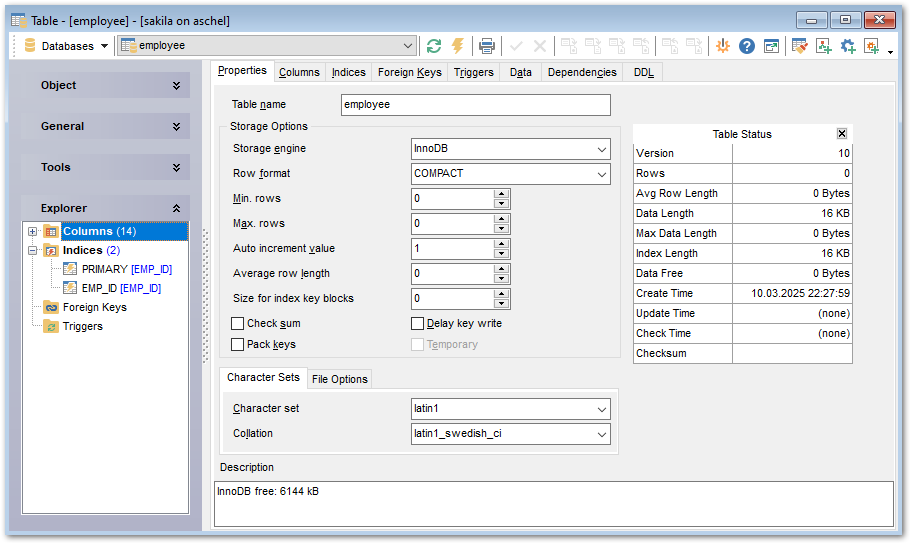911x544 pixels.
Task: Open the DDL tab
Action: click(643, 72)
